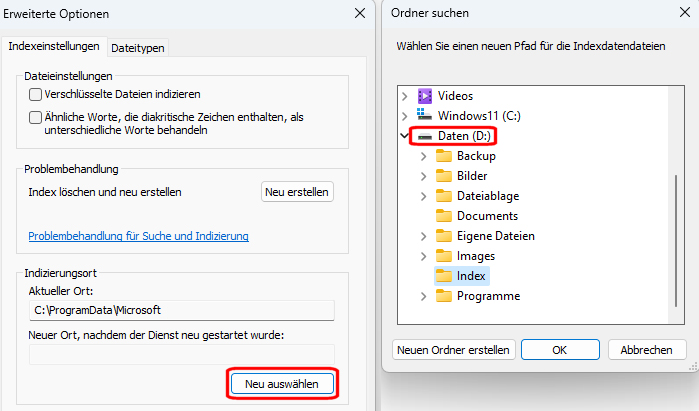Expand the Programme folder chevron

point(424,296)
